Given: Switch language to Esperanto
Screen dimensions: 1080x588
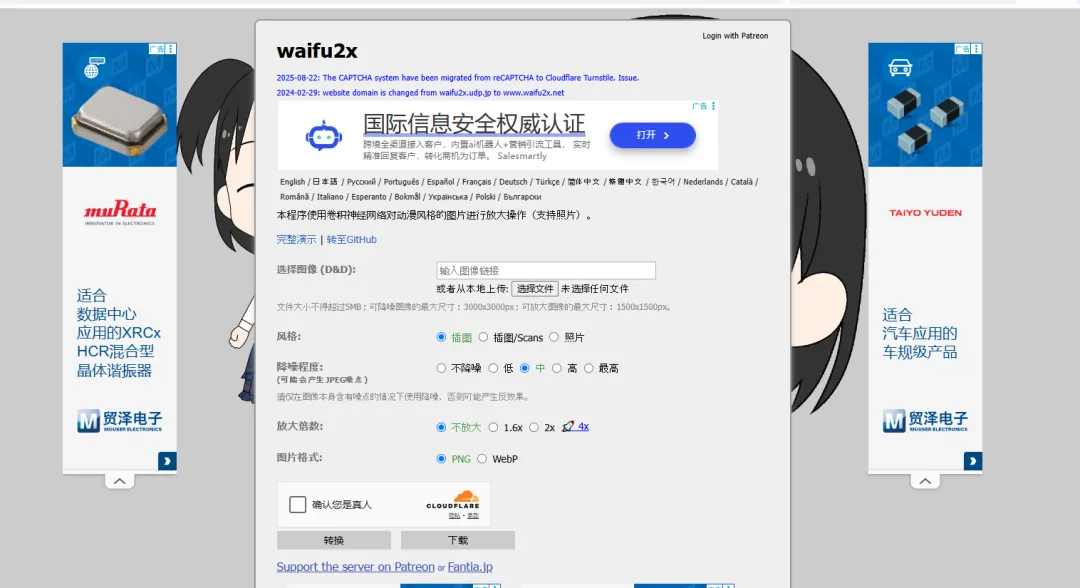Looking at the screenshot, I should pyautogui.click(x=368, y=197).
